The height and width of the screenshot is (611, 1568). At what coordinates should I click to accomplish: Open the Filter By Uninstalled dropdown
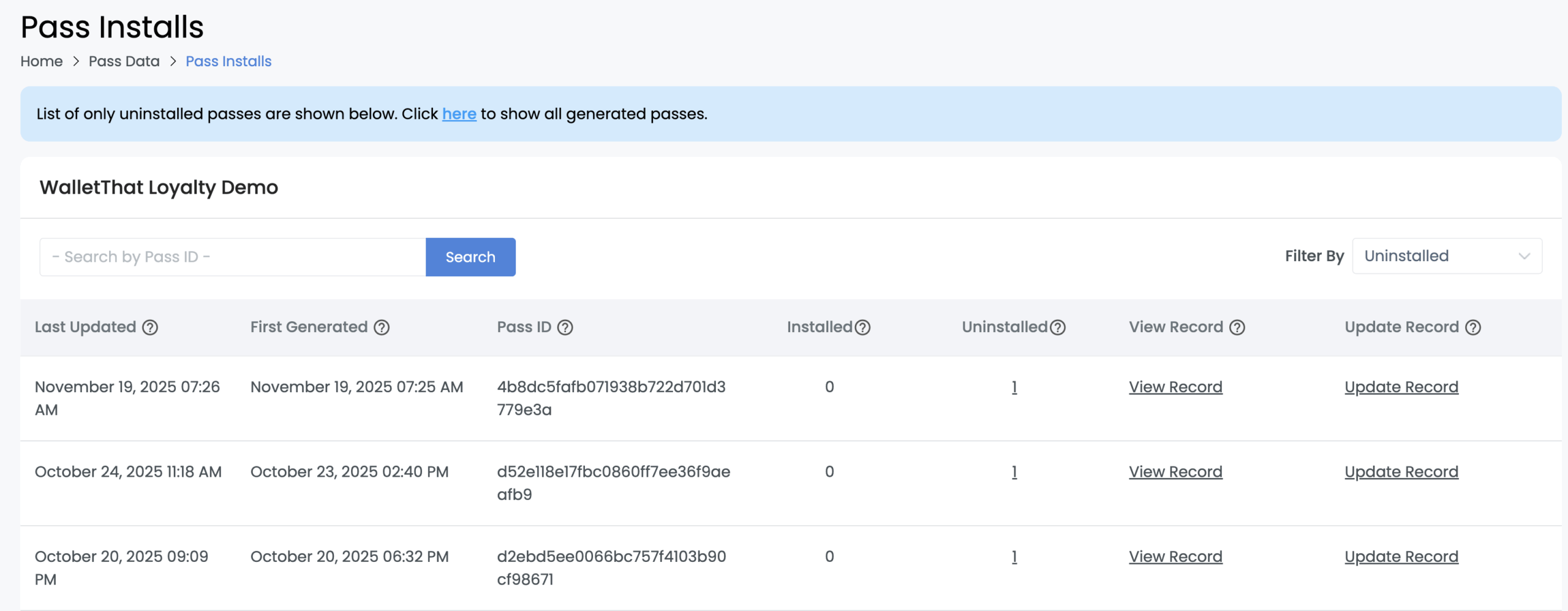tap(1447, 256)
